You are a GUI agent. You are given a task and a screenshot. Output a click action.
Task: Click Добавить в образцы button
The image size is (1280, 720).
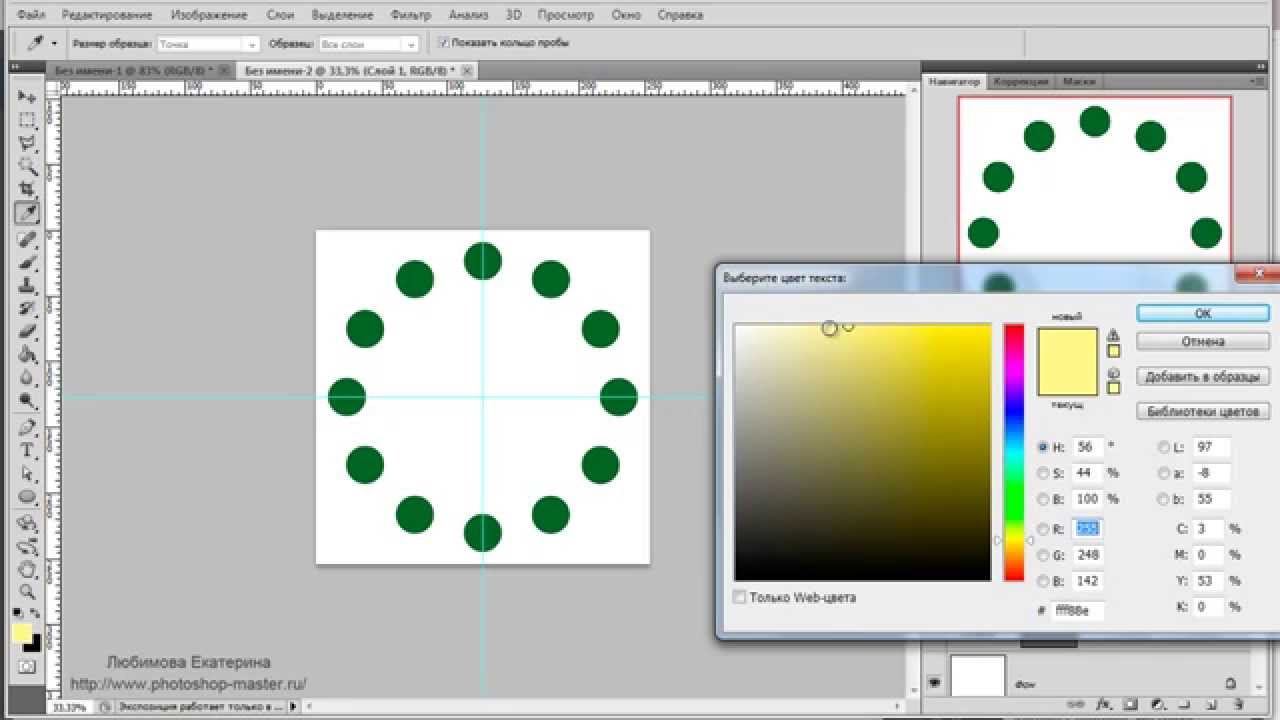pos(1203,377)
